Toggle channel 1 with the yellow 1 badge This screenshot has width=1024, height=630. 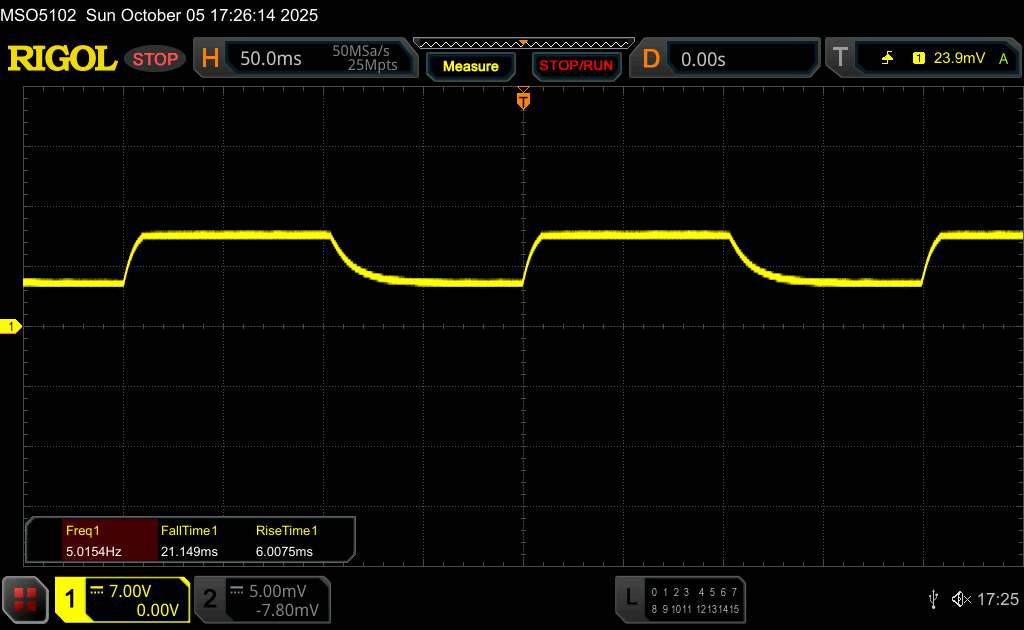71,599
